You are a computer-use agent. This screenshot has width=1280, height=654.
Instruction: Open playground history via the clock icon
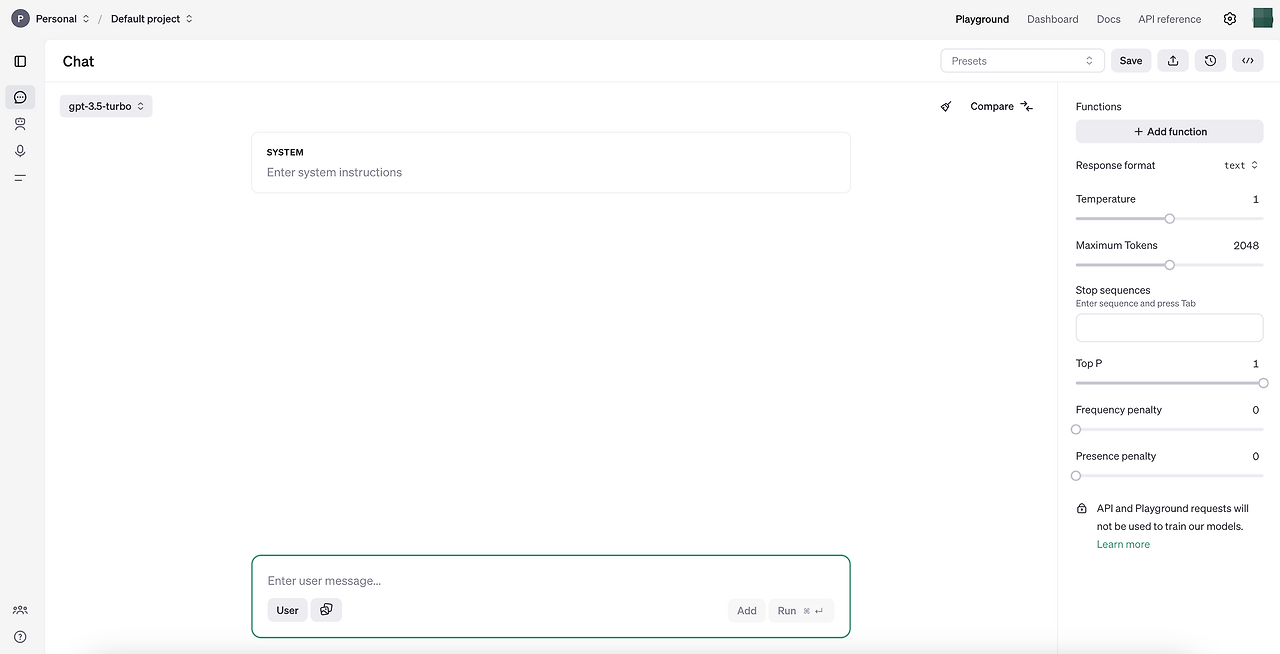click(x=1210, y=60)
